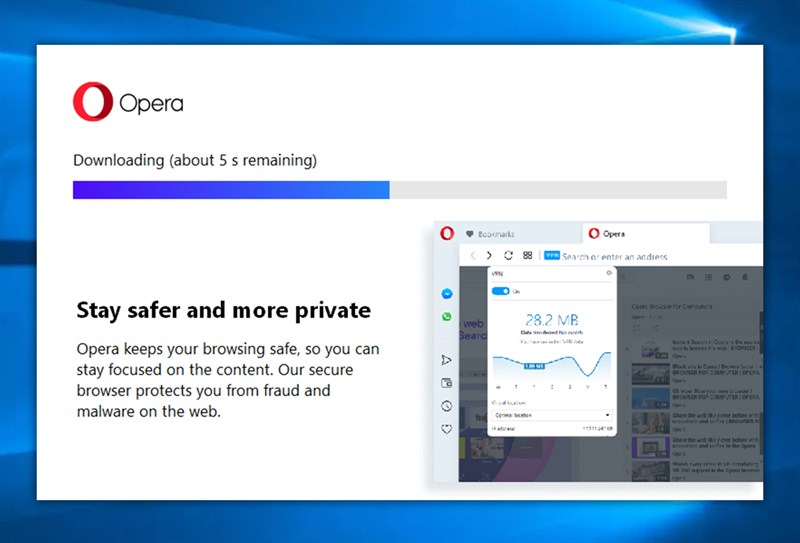Click the VPN data usage graph
This screenshot has width=800, height=543.
[x=552, y=364]
